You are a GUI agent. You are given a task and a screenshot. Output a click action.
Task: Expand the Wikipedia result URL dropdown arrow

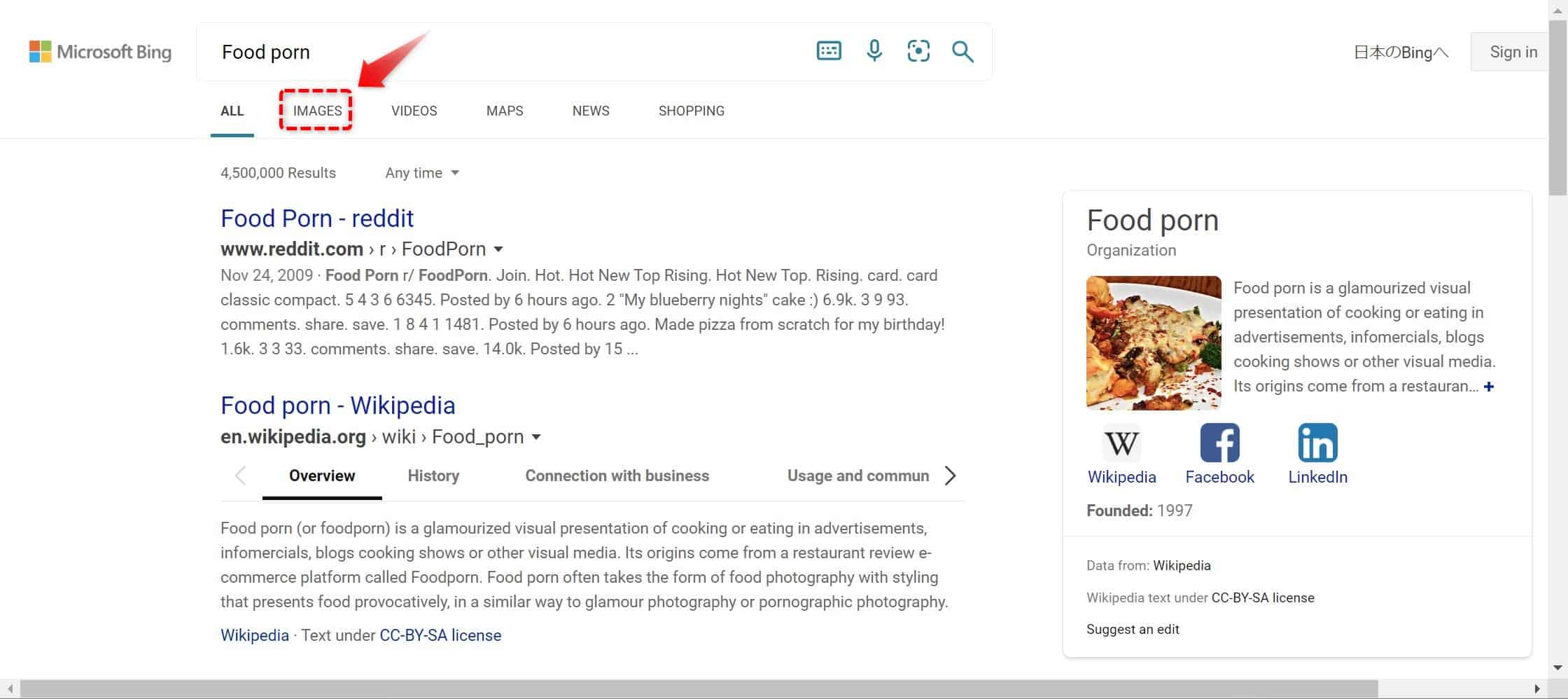tap(536, 437)
